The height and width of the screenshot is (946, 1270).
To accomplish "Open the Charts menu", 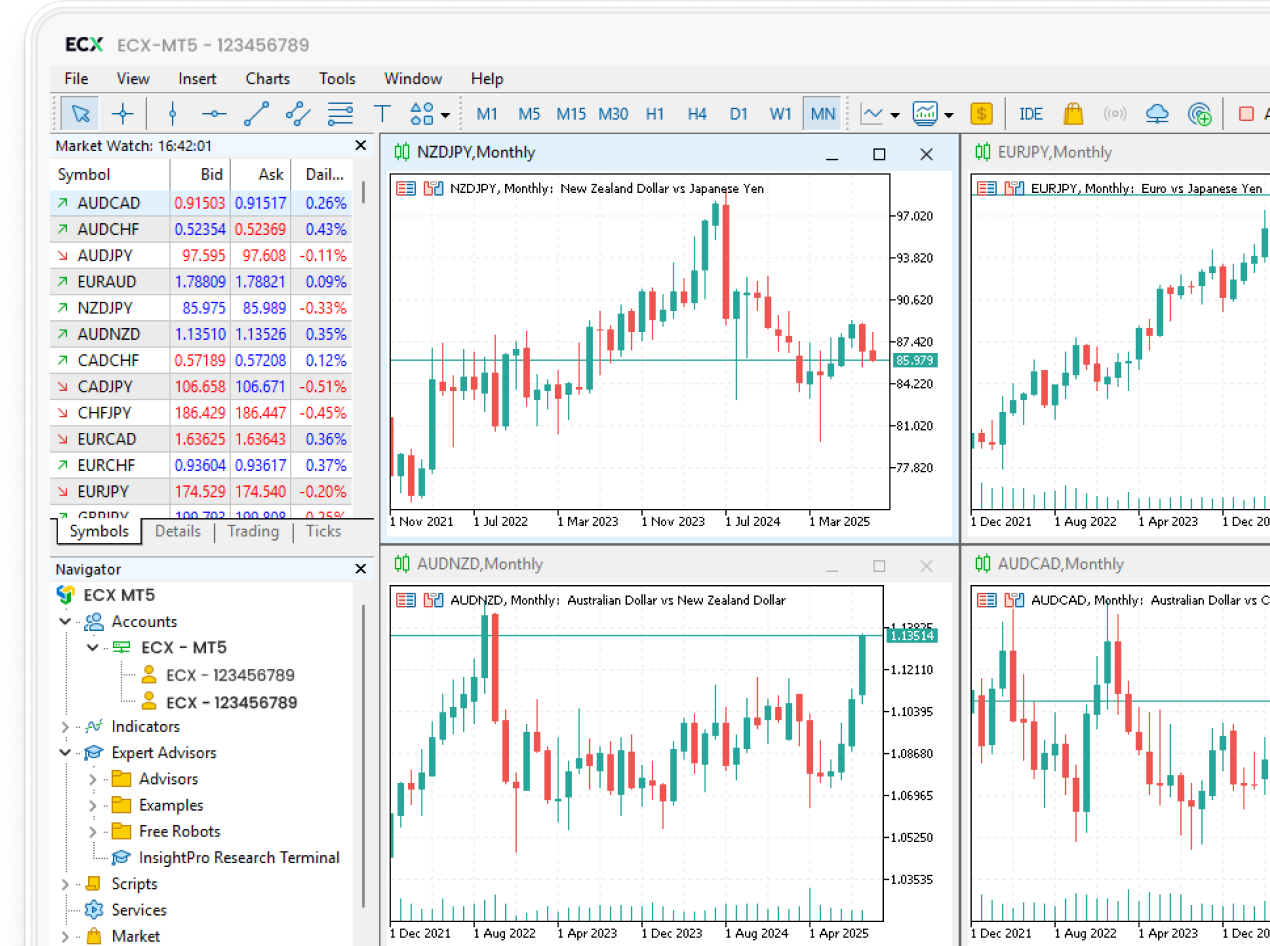I will coord(267,79).
